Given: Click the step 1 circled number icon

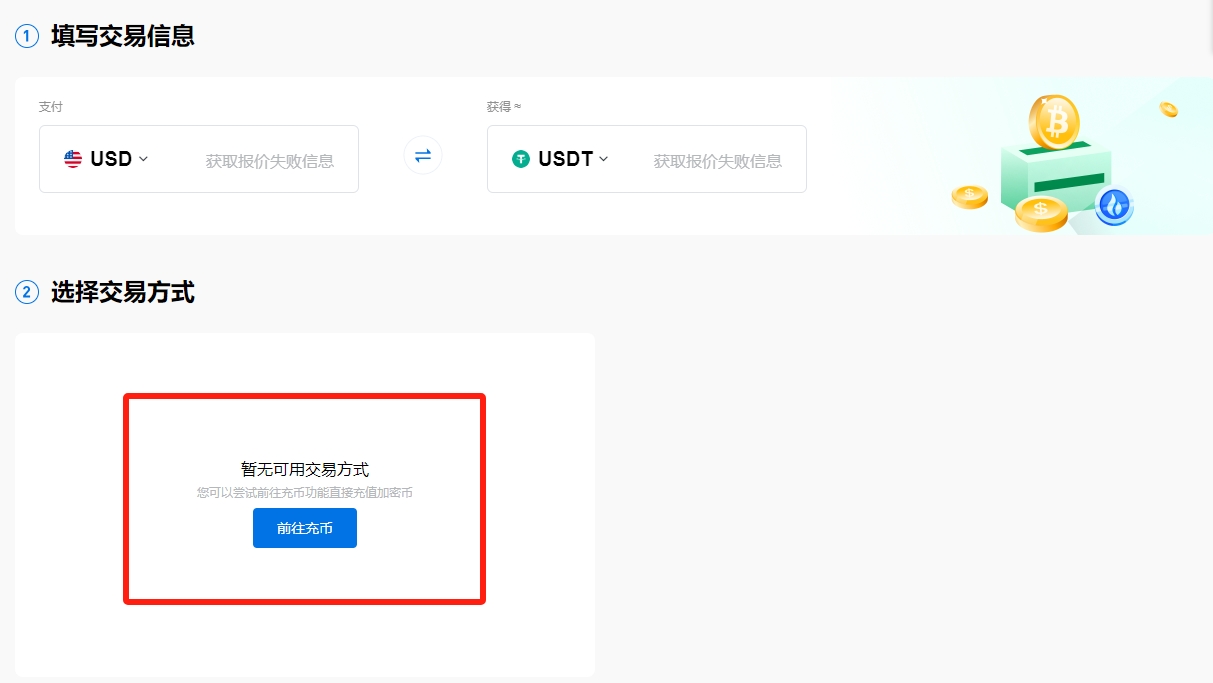Looking at the screenshot, I should (x=26, y=37).
